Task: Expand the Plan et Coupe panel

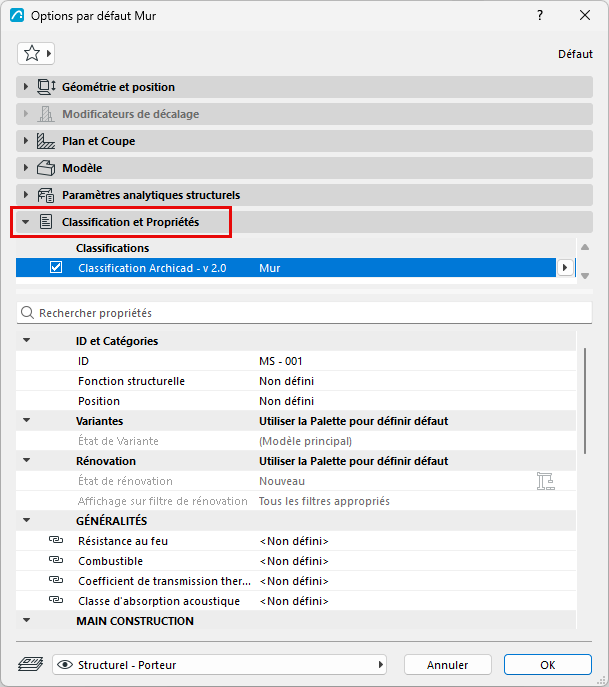Action: 26,141
